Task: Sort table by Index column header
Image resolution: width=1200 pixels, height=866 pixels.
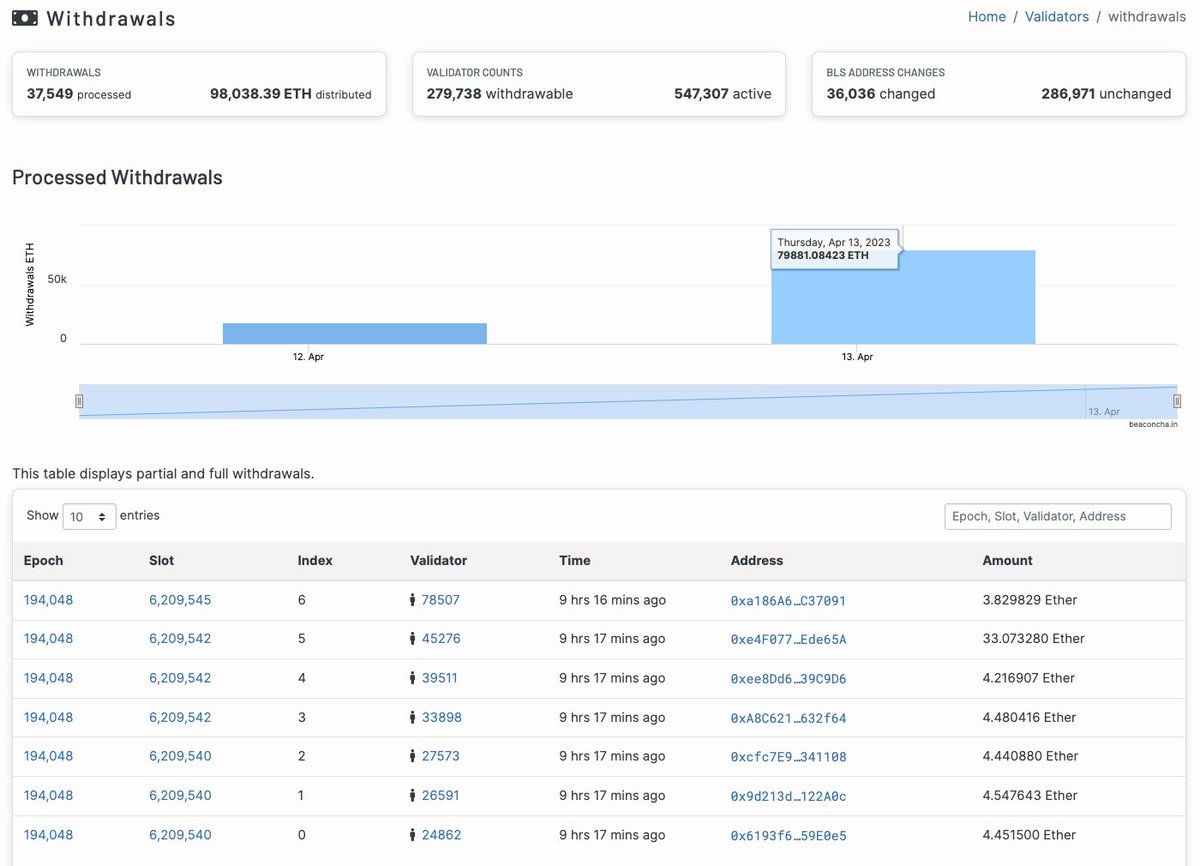Action: 315,561
